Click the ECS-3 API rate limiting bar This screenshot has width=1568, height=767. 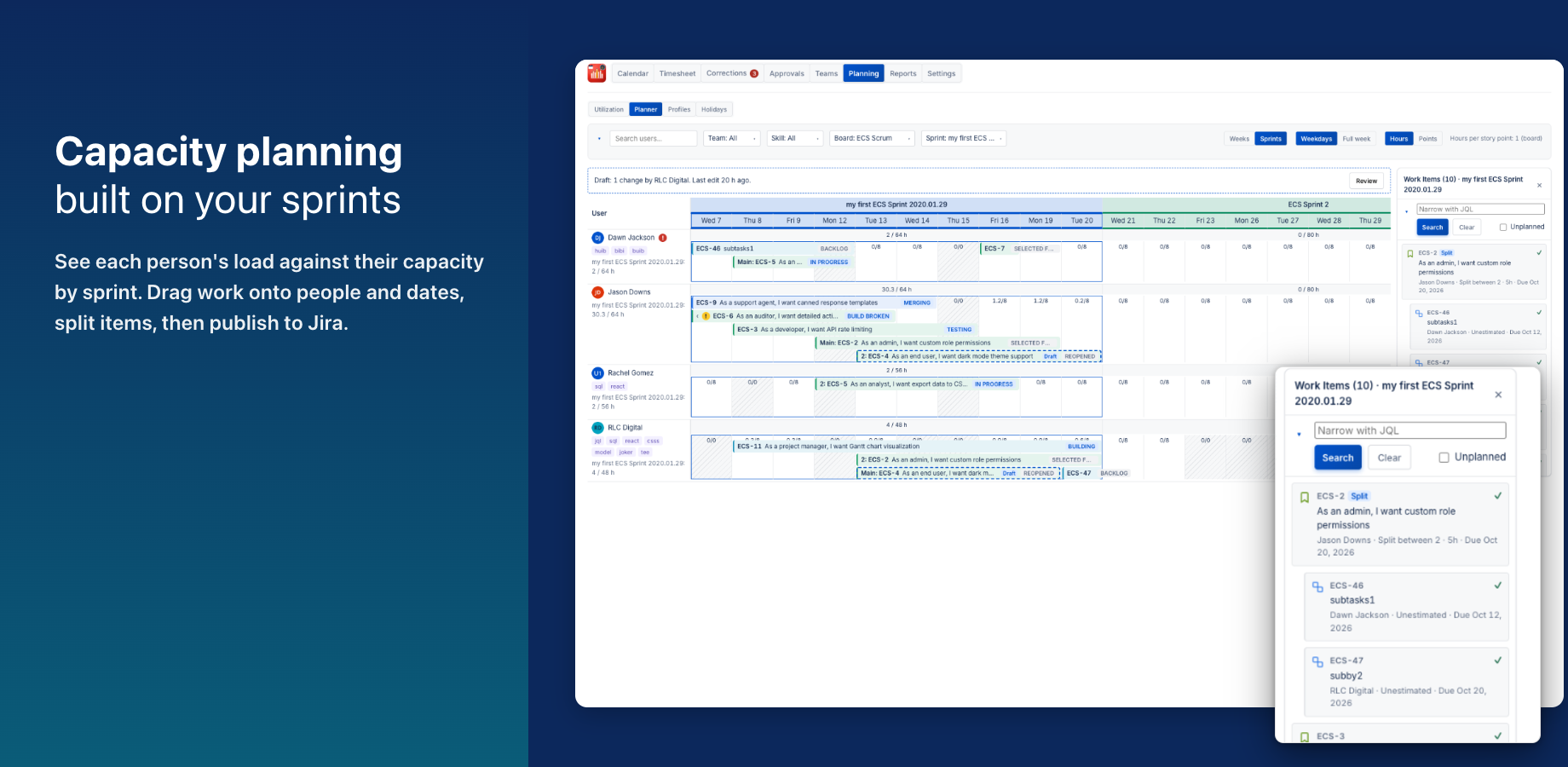(855, 330)
